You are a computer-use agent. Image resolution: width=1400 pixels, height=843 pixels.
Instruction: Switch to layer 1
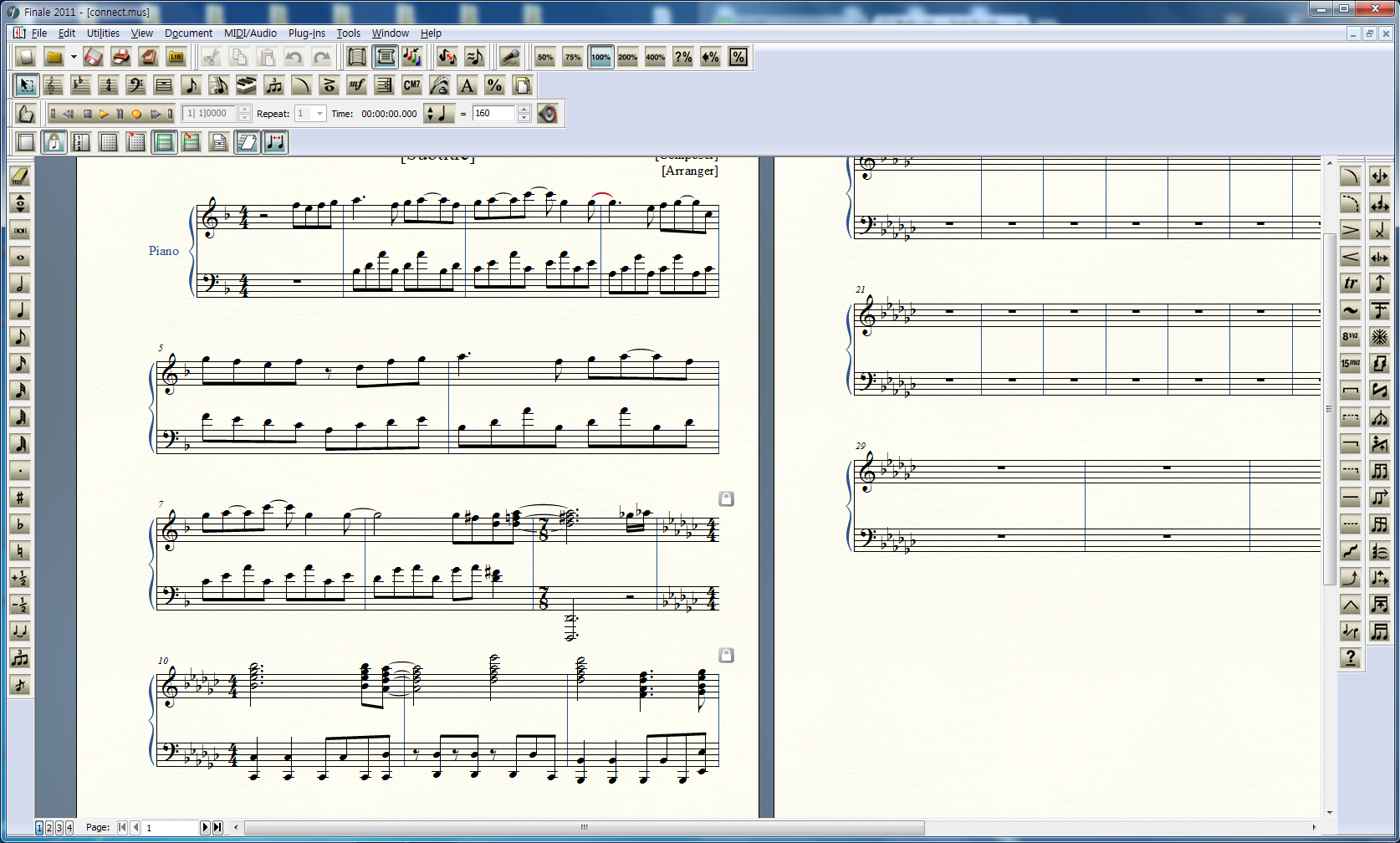pos(39,827)
